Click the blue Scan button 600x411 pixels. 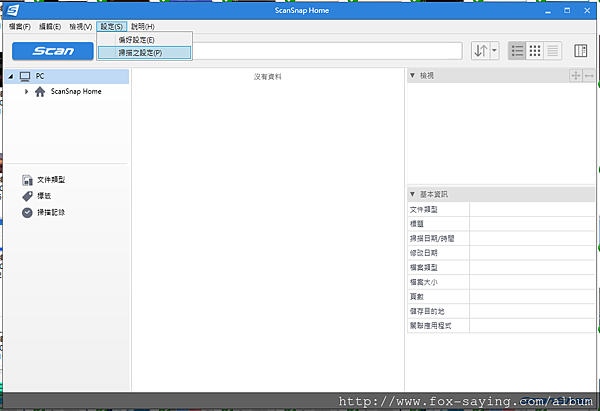point(53,51)
